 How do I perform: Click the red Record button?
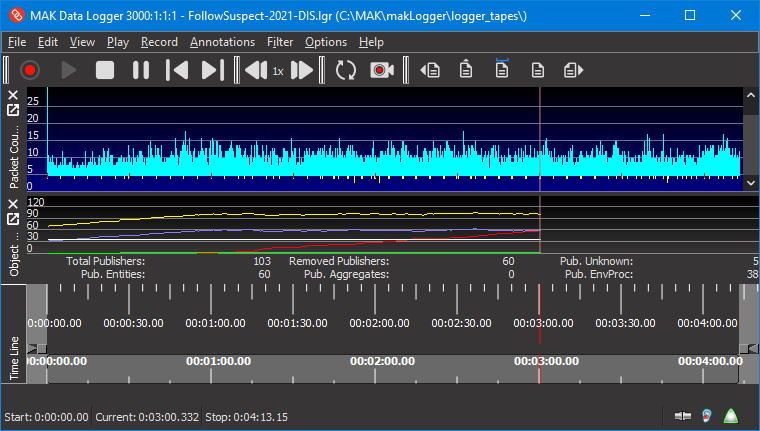click(x=30, y=70)
